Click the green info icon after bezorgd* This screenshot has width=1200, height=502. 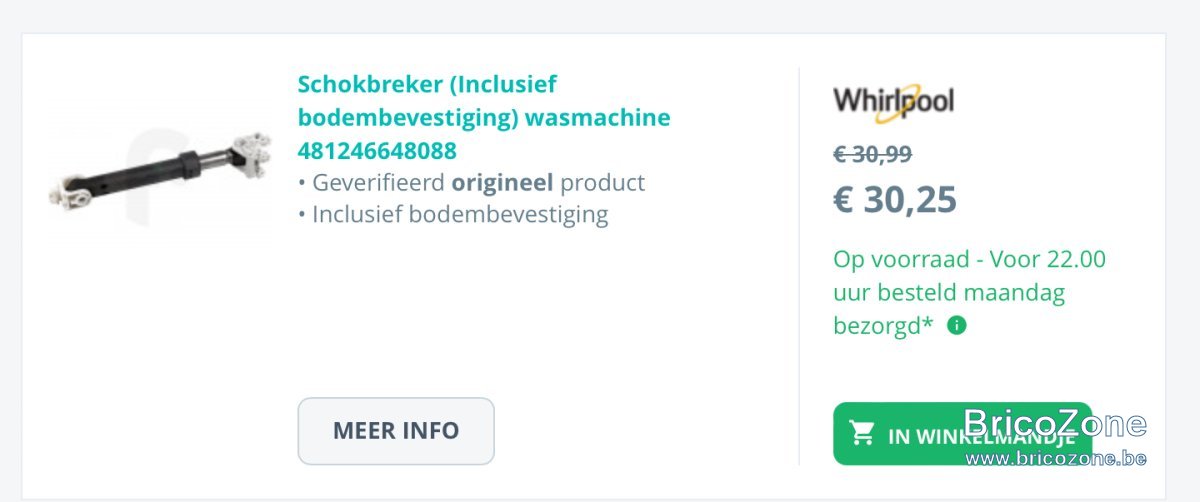pos(957,325)
